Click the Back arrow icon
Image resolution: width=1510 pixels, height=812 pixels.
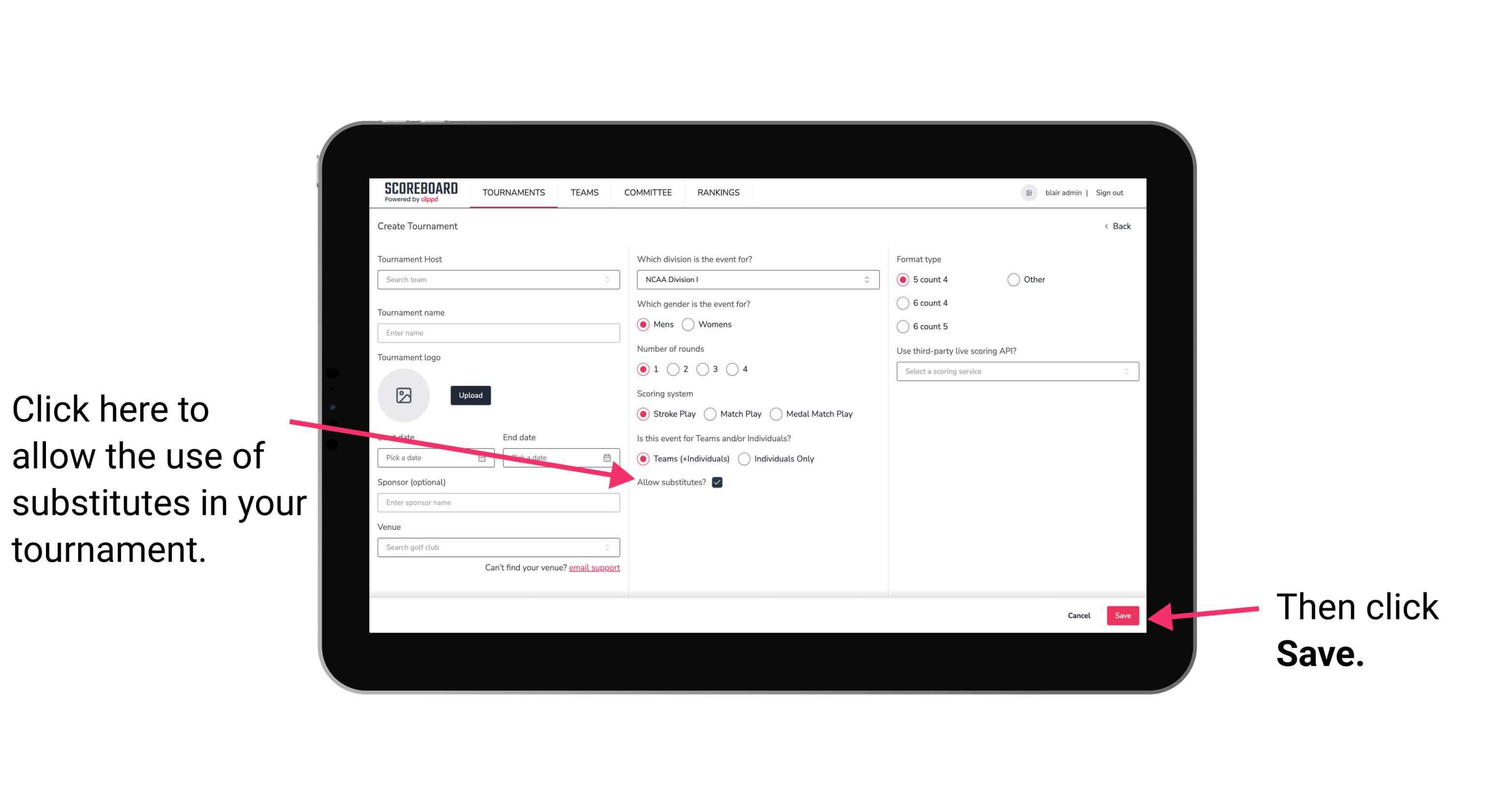[x=1108, y=226]
